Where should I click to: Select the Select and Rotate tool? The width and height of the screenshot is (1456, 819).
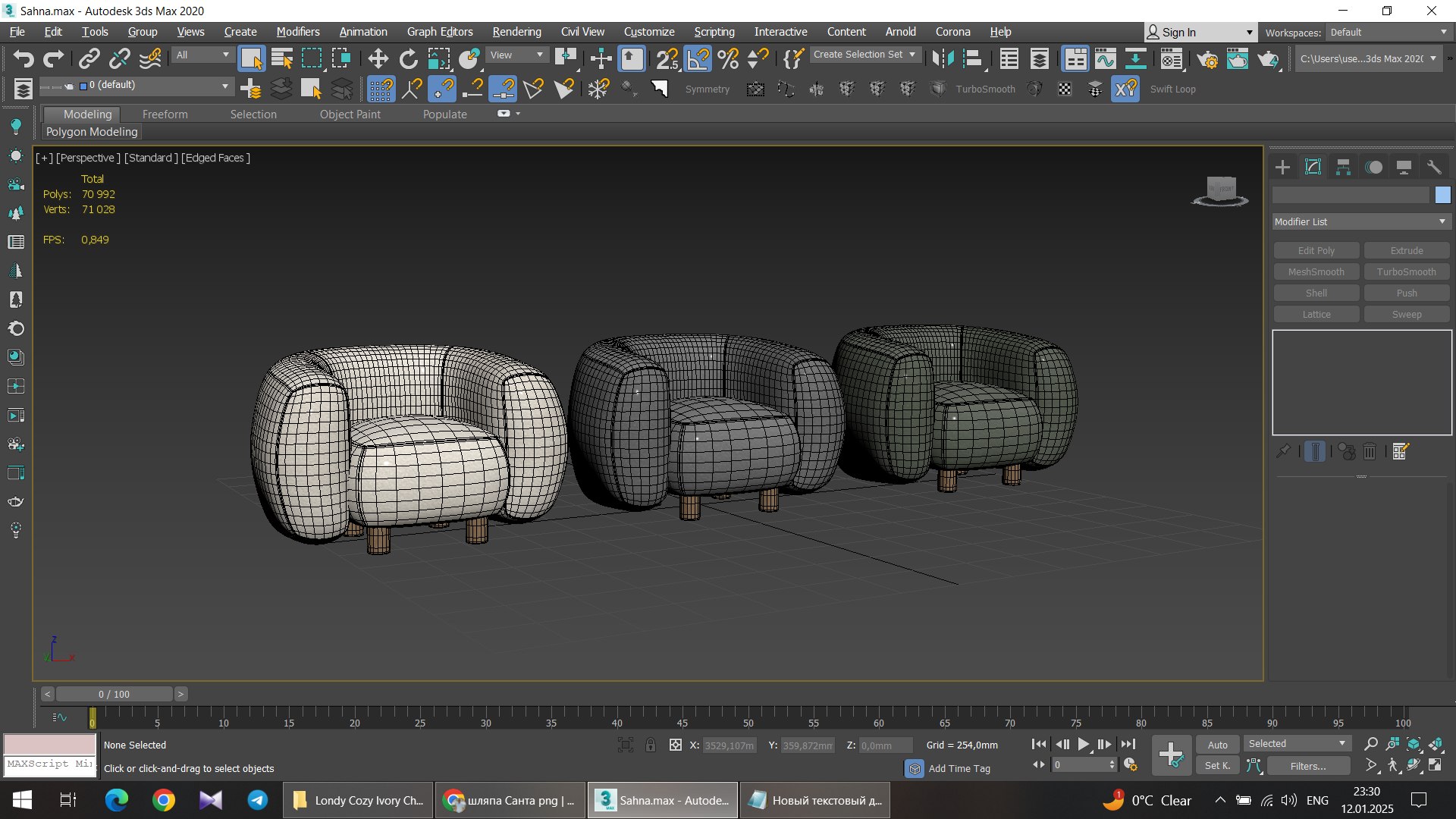coord(408,58)
